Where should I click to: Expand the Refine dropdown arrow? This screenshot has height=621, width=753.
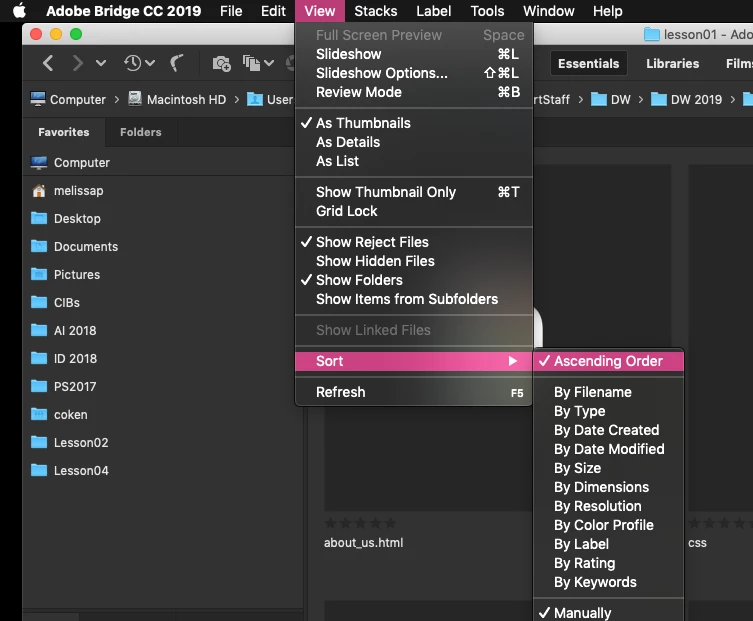pyautogui.click(x=269, y=63)
